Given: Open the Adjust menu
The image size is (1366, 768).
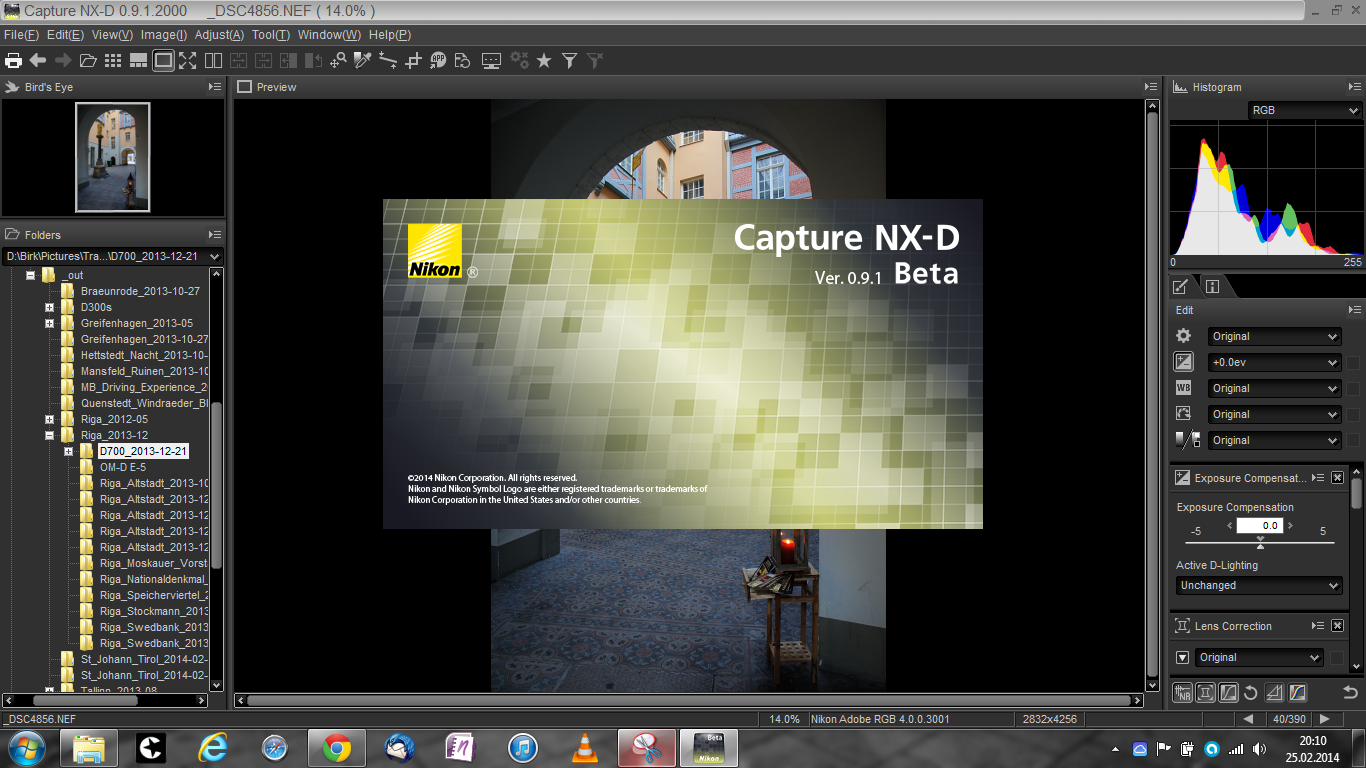Looking at the screenshot, I should pyautogui.click(x=219, y=35).
